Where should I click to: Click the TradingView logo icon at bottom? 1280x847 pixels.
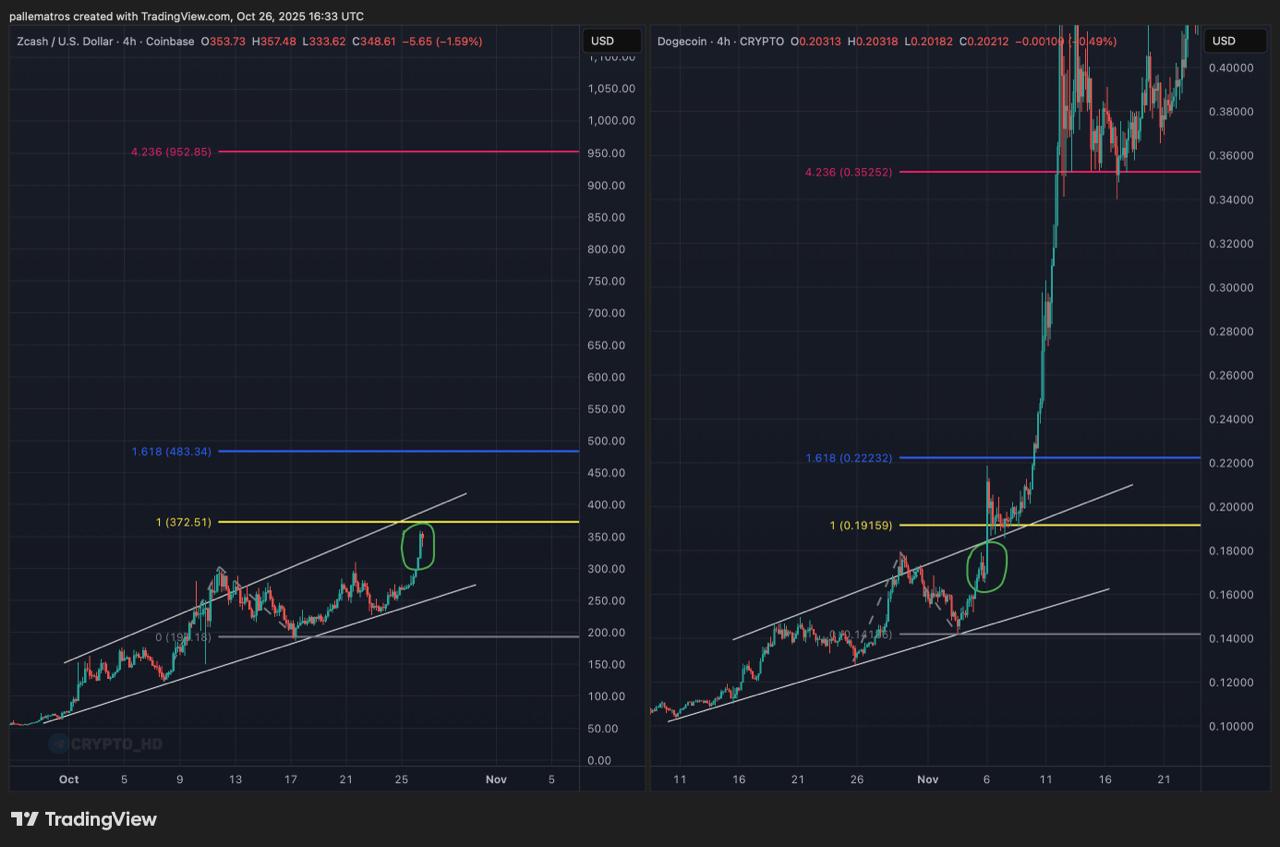tap(25, 819)
